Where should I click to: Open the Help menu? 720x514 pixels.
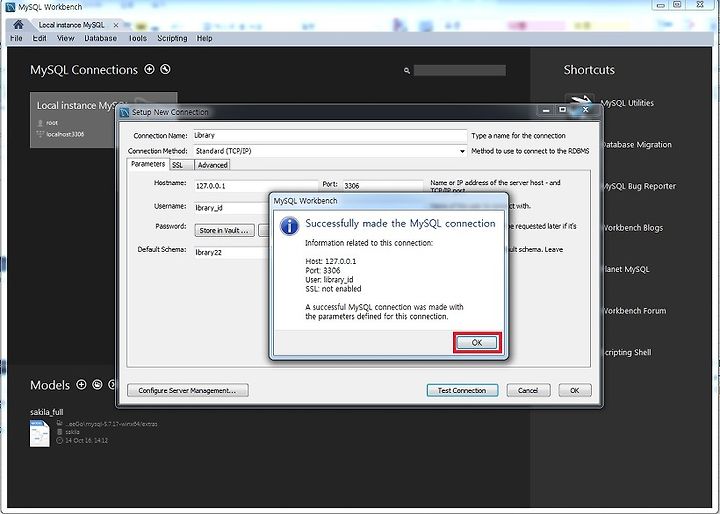coord(204,39)
